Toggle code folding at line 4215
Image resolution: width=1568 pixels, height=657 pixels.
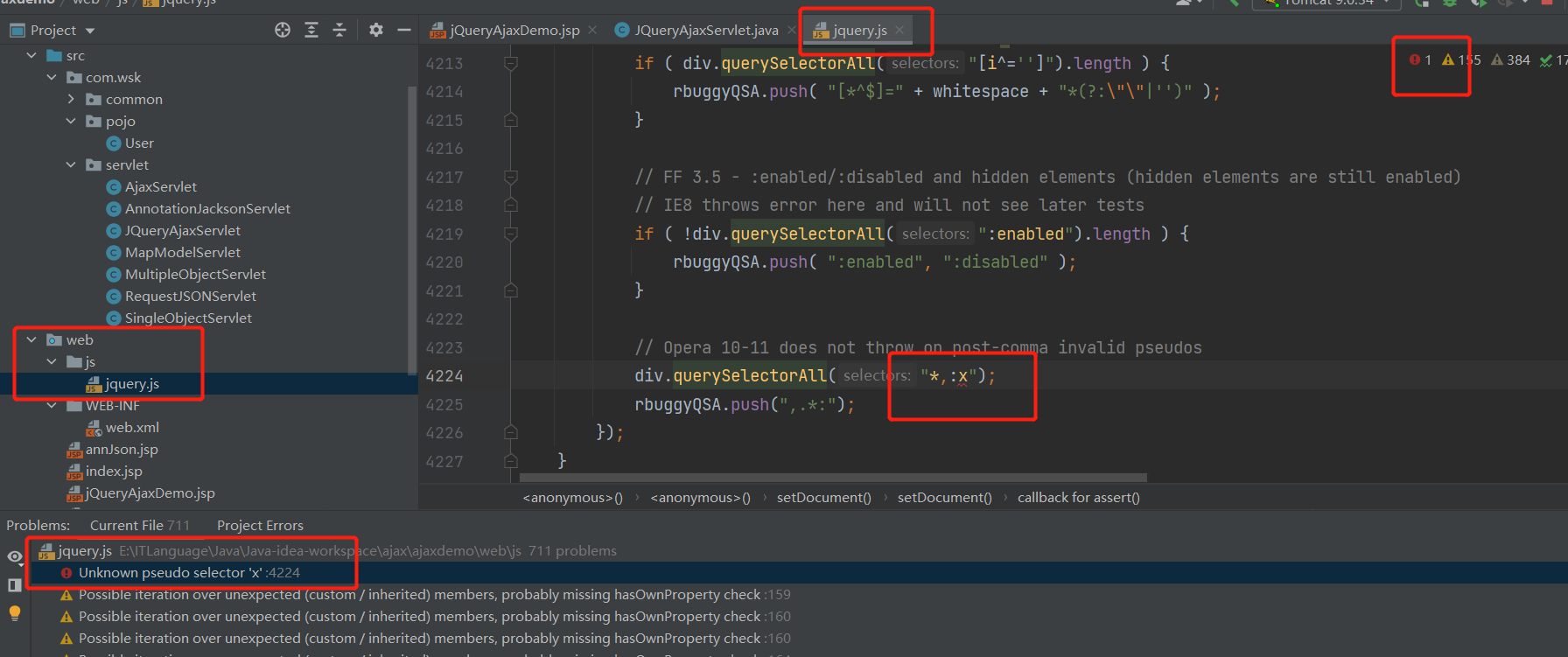coord(511,120)
